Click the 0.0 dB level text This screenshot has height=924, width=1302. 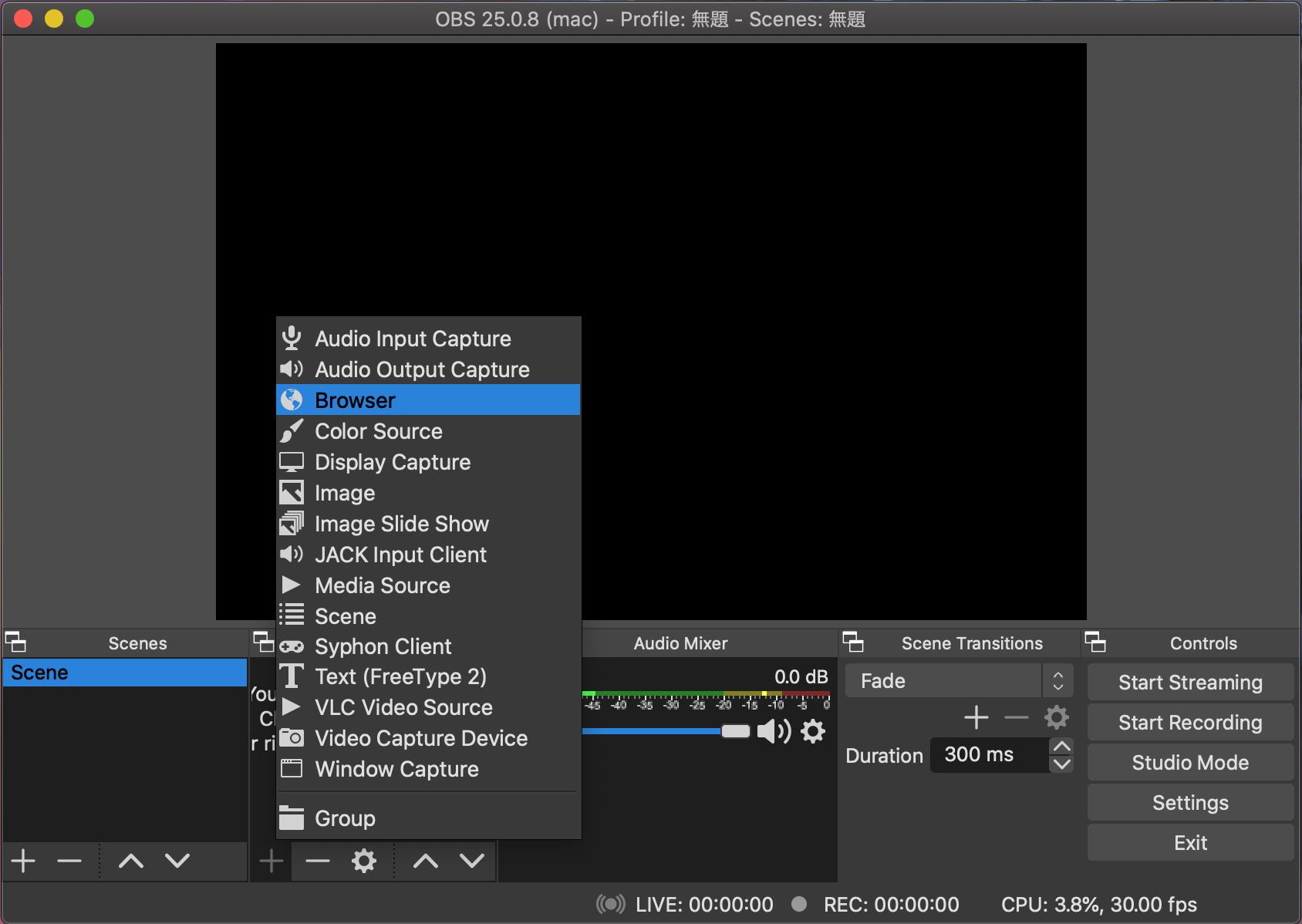click(801, 677)
